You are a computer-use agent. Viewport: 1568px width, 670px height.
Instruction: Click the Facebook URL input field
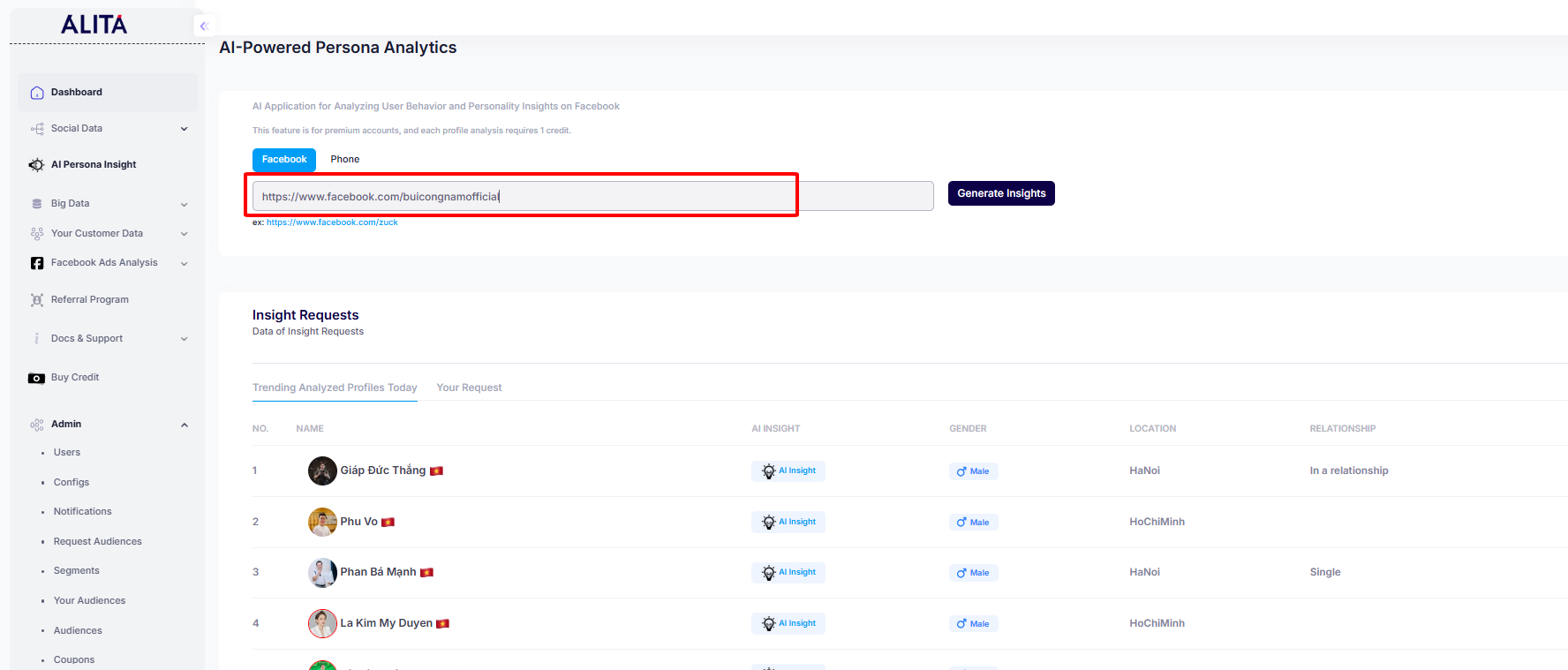click(x=592, y=196)
